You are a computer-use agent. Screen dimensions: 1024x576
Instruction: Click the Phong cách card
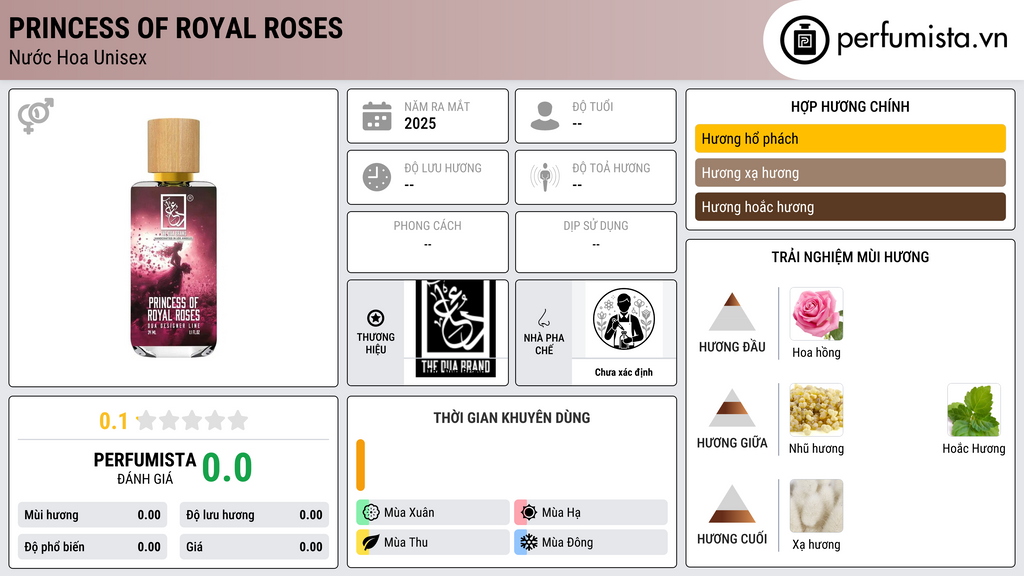pyautogui.click(x=428, y=242)
